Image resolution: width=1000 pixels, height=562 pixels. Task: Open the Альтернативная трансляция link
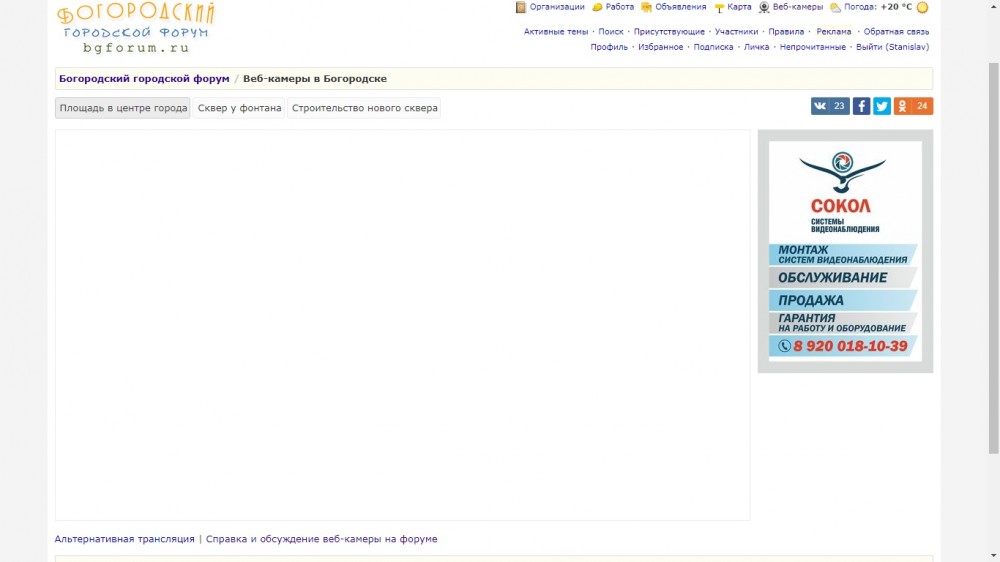(124, 539)
